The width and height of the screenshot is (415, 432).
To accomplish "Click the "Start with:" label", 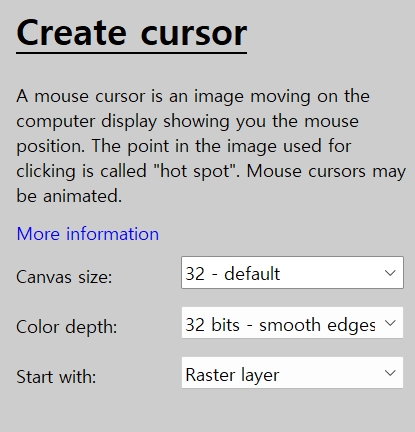I will (x=56, y=377).
